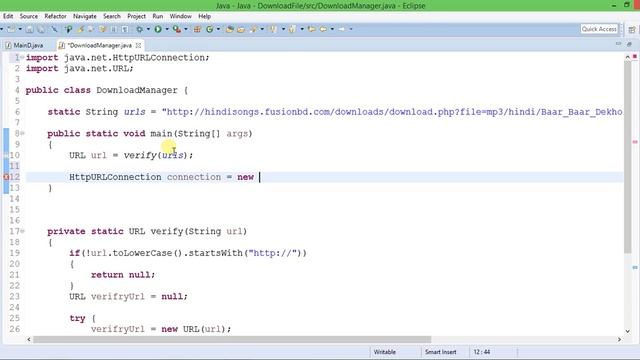Click the 'return null;' statement on line 21
Image resolution: width=640 pixels, height=360 pixels.
click(123, 275)
